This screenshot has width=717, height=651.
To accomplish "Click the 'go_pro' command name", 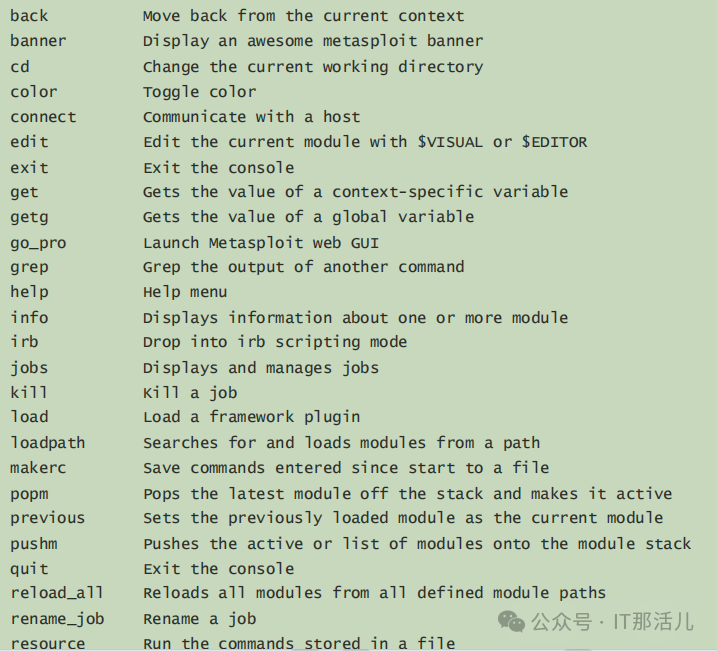I will pos(38,243).
